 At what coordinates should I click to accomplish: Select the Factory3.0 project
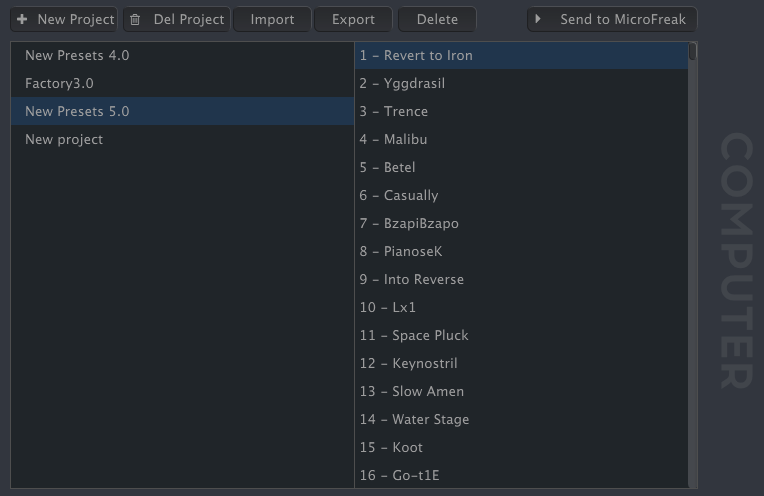pos(182,83)
